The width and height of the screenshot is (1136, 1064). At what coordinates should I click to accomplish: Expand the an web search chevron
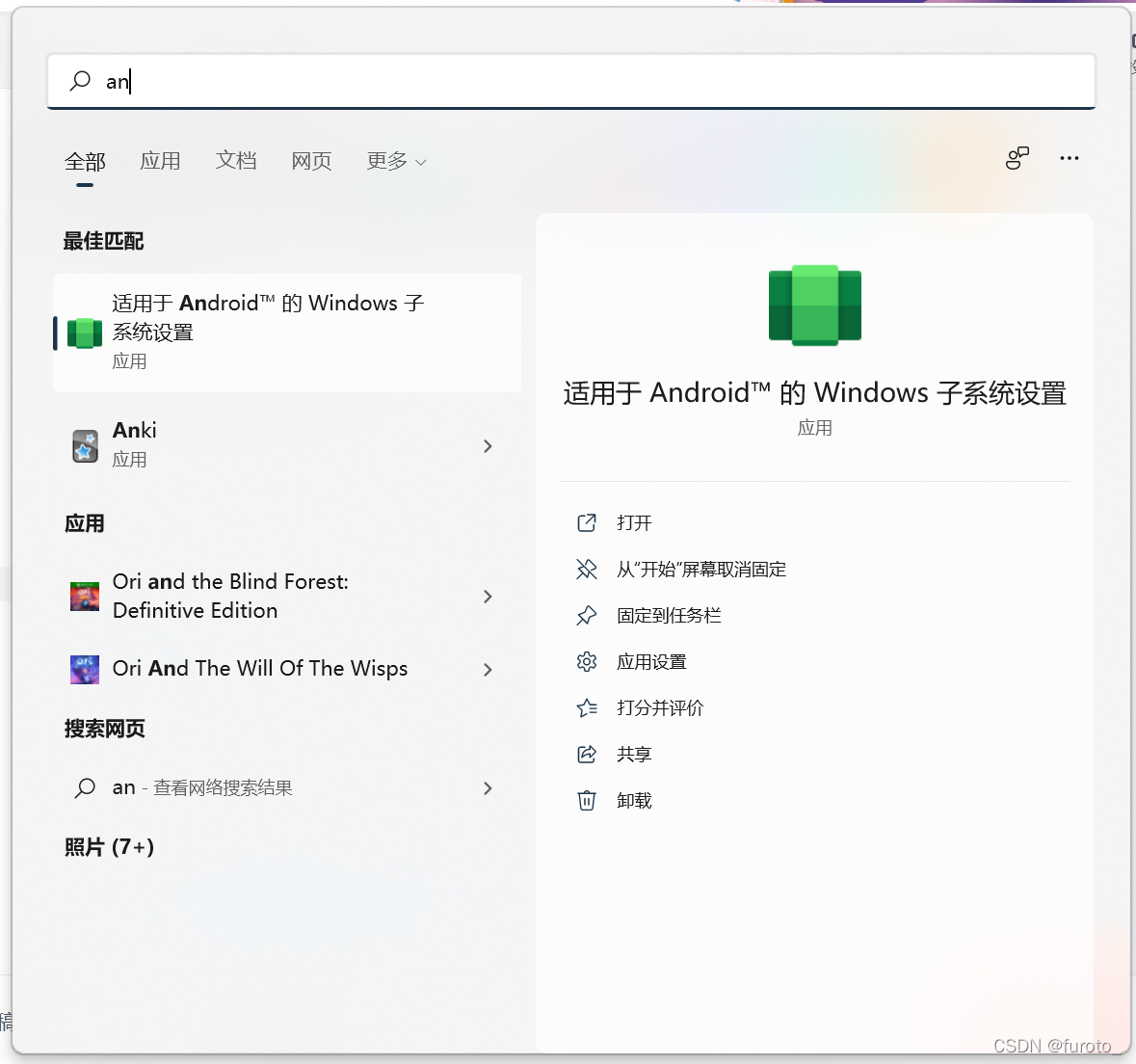point(488,787)
